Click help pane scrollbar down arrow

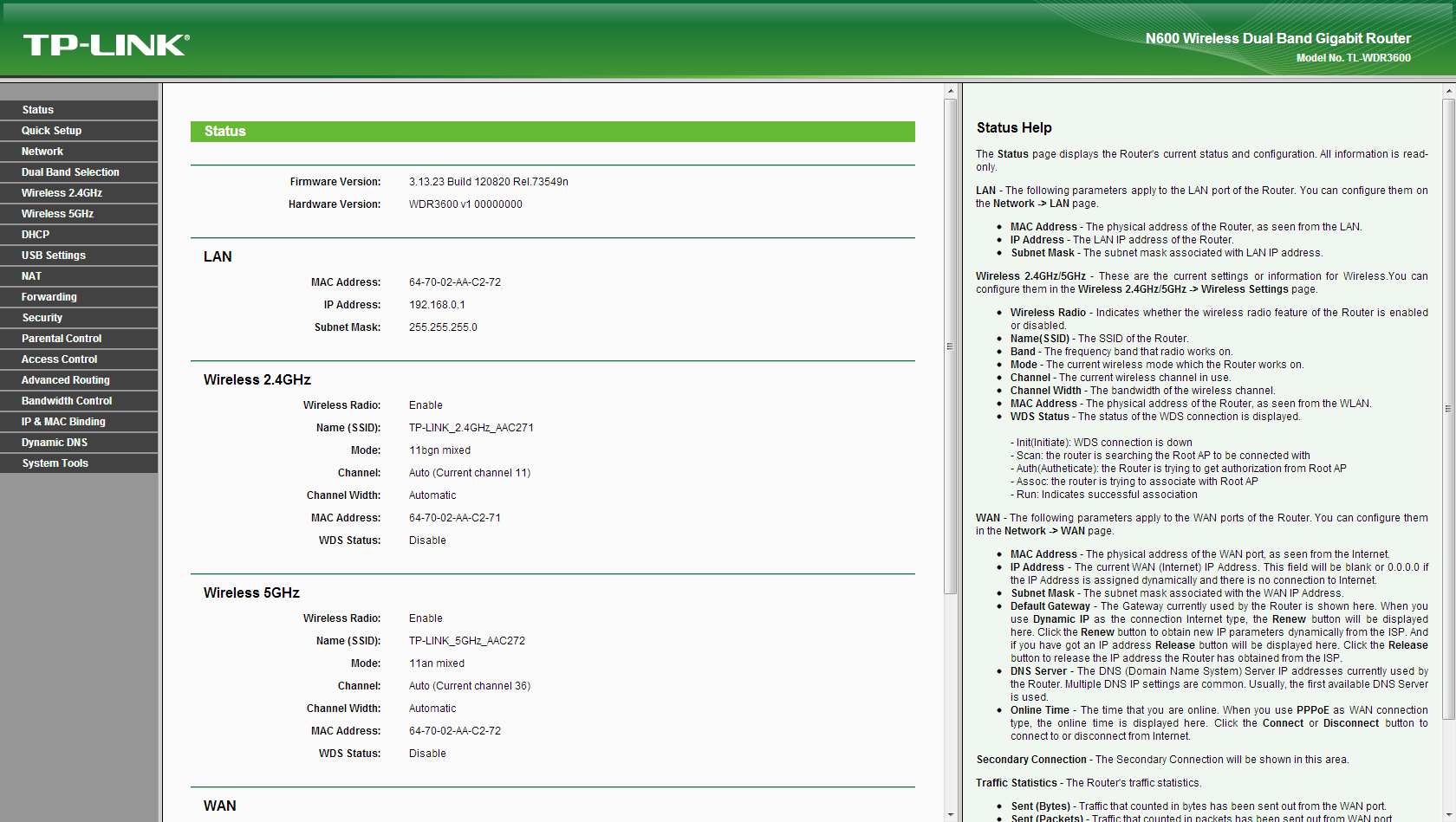[1449, 815]
